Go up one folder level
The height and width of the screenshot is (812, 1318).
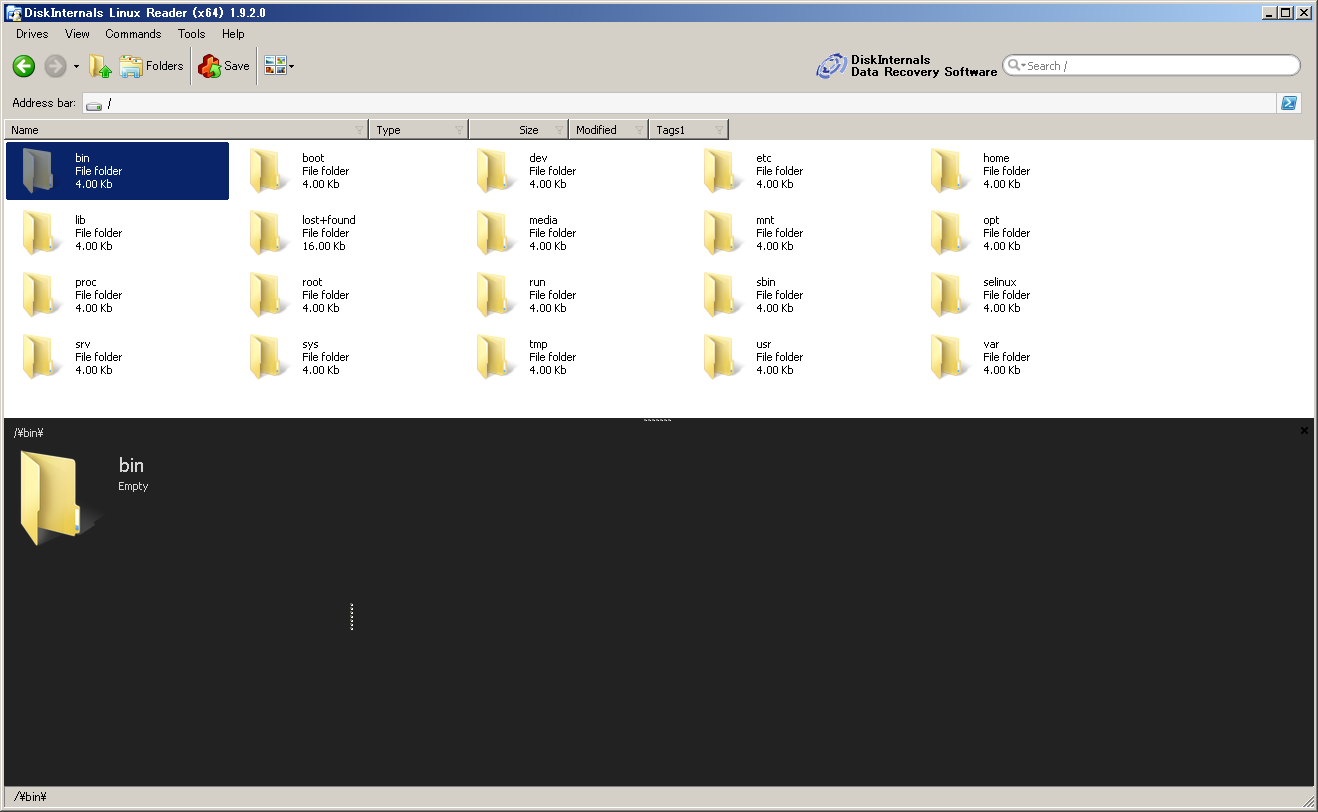point(101,66)
